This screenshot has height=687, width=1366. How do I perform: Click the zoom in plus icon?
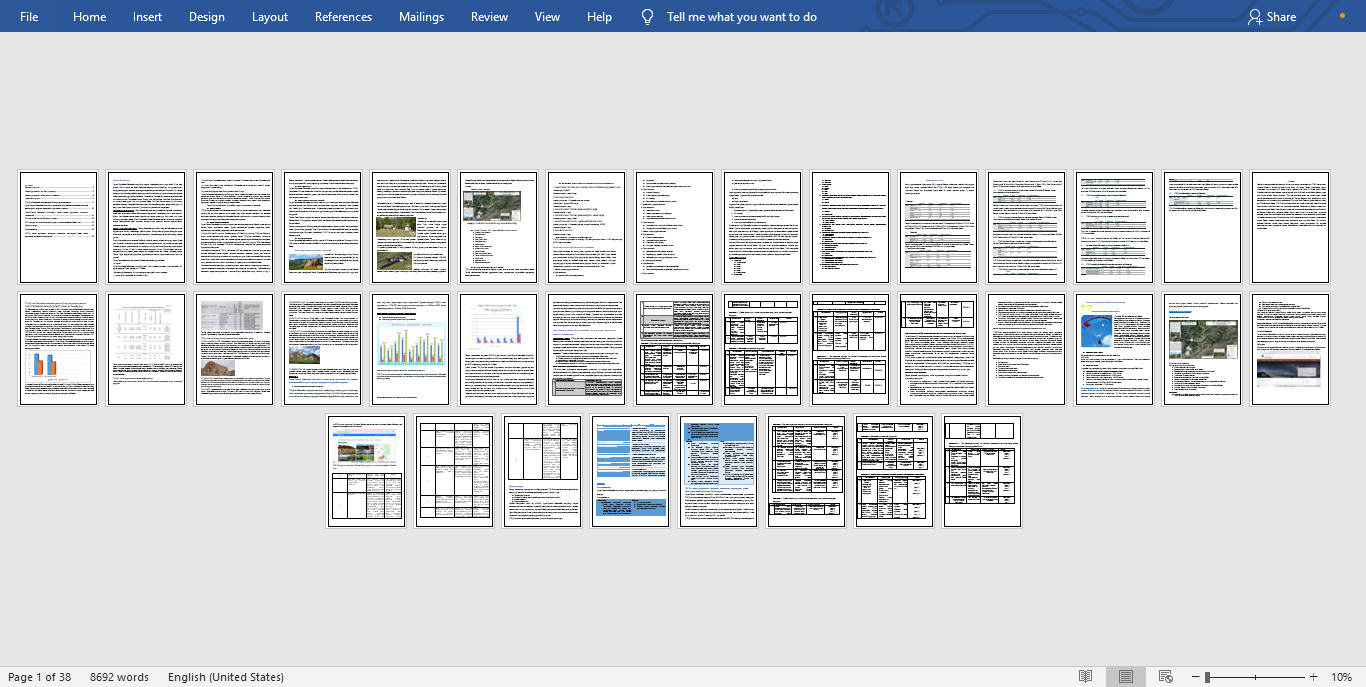point(1313,677)
